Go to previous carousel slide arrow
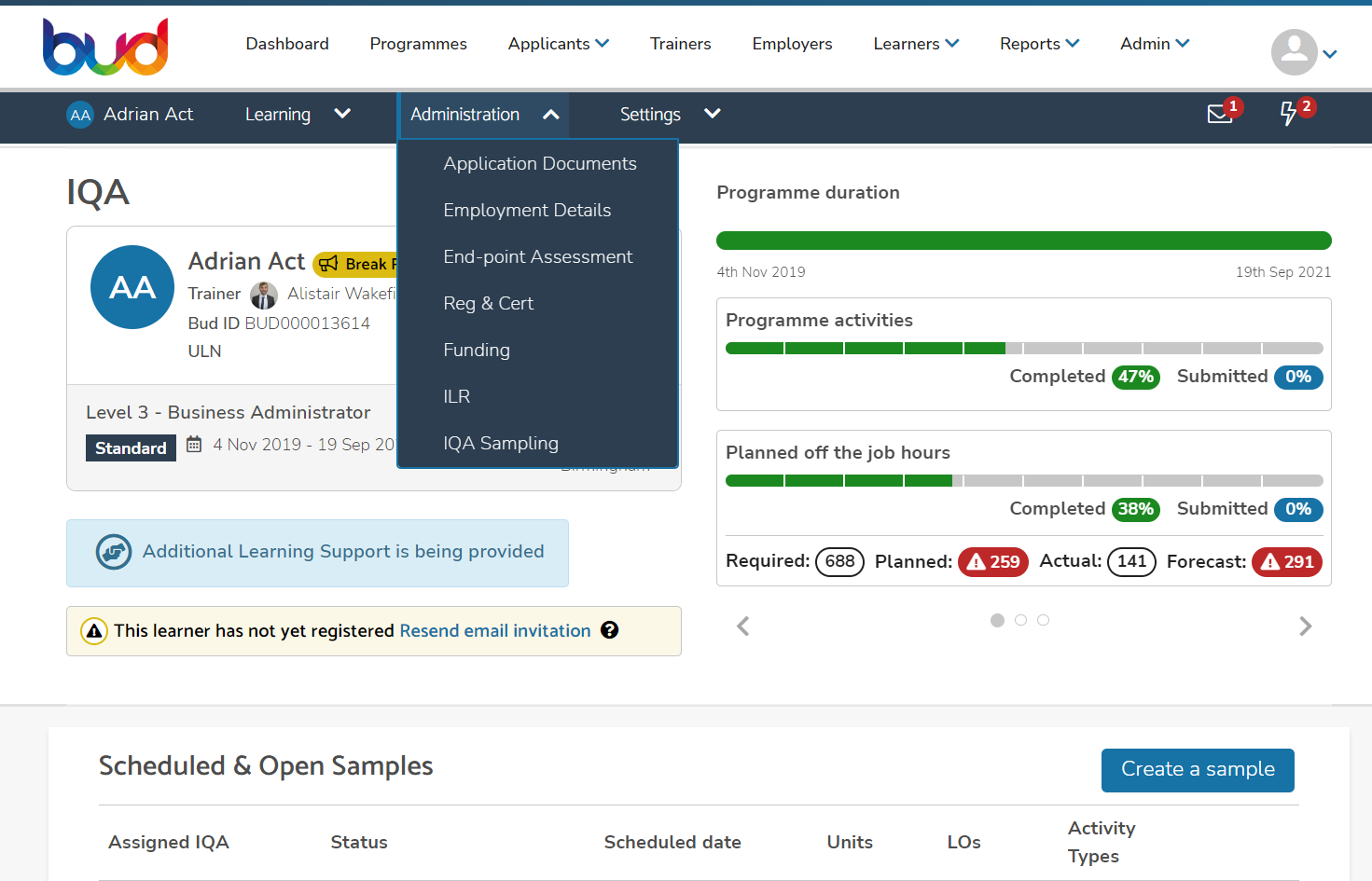1372x881 pixels. [743, 626]
